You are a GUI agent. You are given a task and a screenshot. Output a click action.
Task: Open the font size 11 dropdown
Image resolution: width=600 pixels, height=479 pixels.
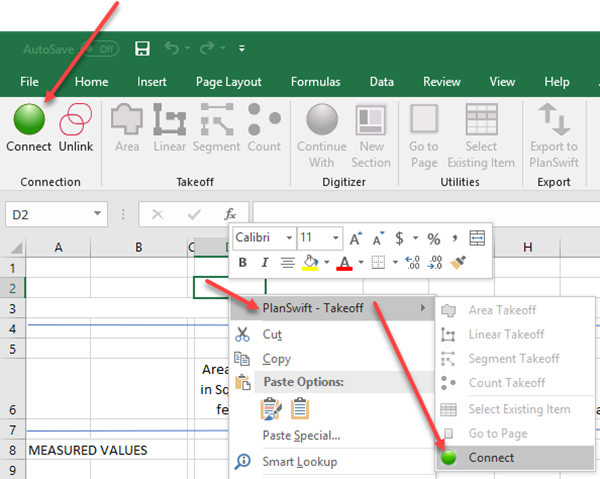(336, 238)
